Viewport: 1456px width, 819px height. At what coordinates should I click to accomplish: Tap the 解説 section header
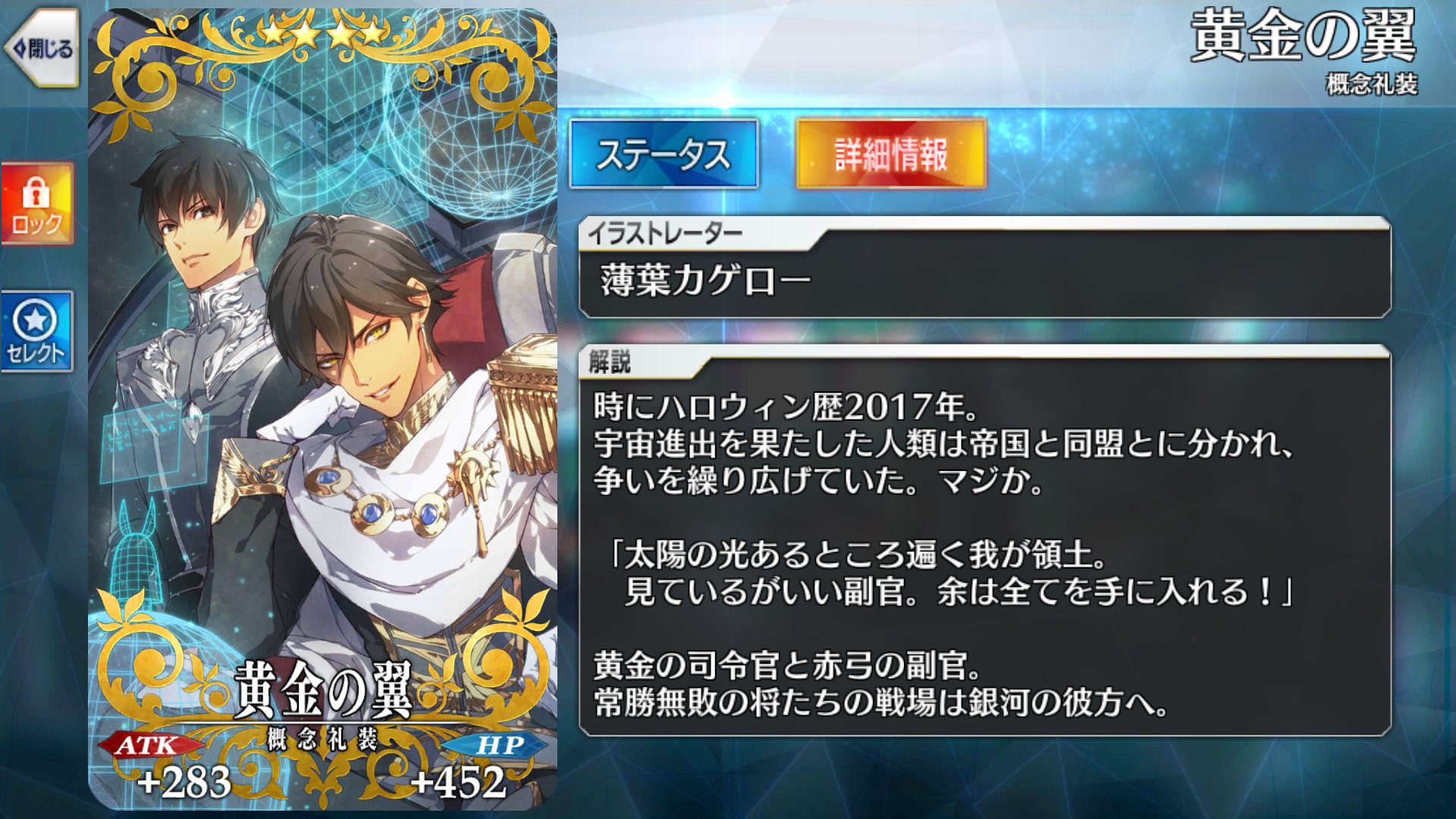click(x=609, y=362)
